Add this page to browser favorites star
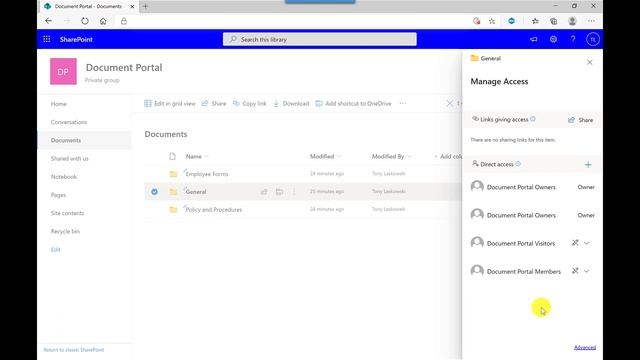640x360 pixels. tap(492, 21)
